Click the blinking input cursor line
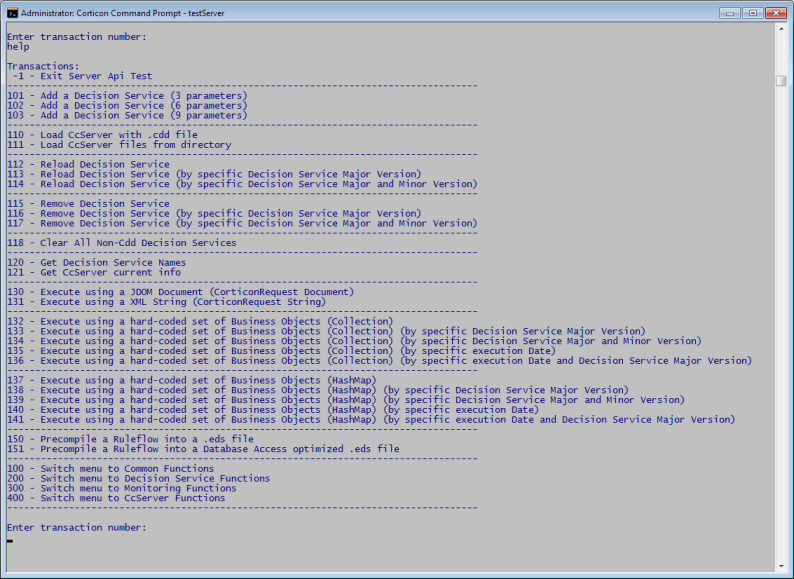 10,541
